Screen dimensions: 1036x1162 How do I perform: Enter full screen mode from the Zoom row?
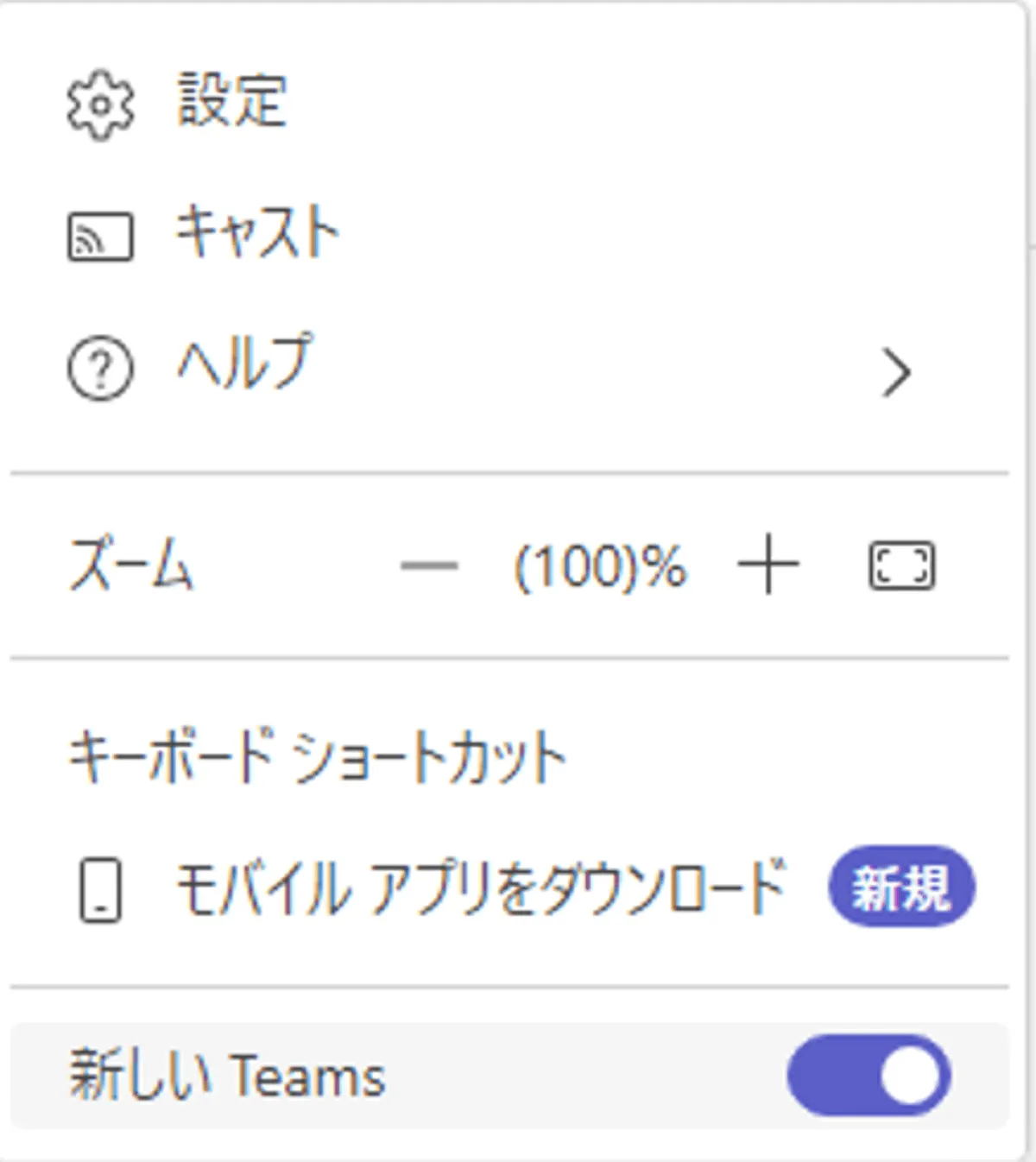point(900,566)
